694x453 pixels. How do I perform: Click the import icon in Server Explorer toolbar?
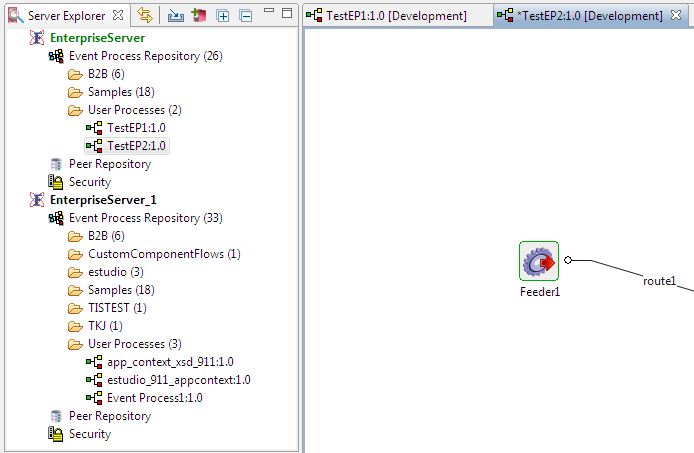click(x=176, y=15)
